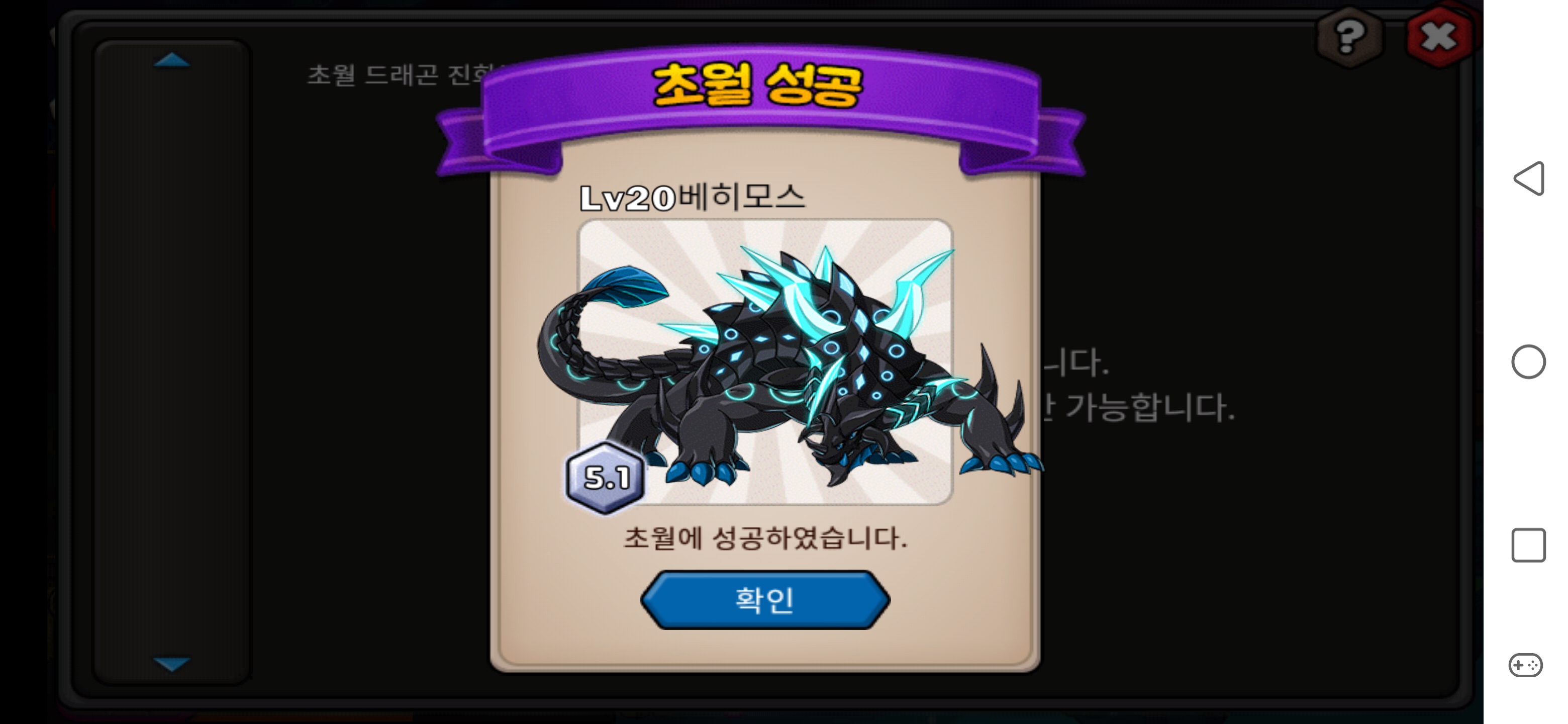Tap the Lv20베히모스 name label
Image resolution: width=1568 pixels, height=724 pixels.
point(692,197)
